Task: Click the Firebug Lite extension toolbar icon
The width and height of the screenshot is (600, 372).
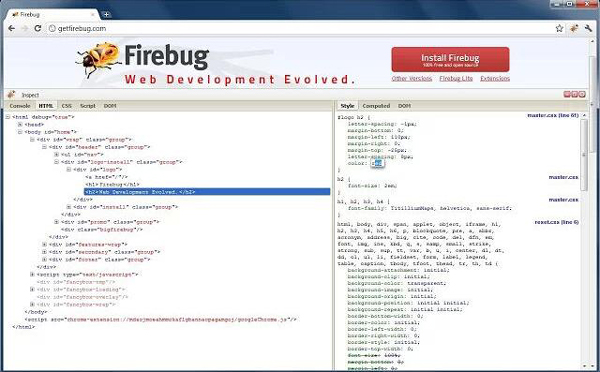Action: pyautogui.click(x=574, y=28)
